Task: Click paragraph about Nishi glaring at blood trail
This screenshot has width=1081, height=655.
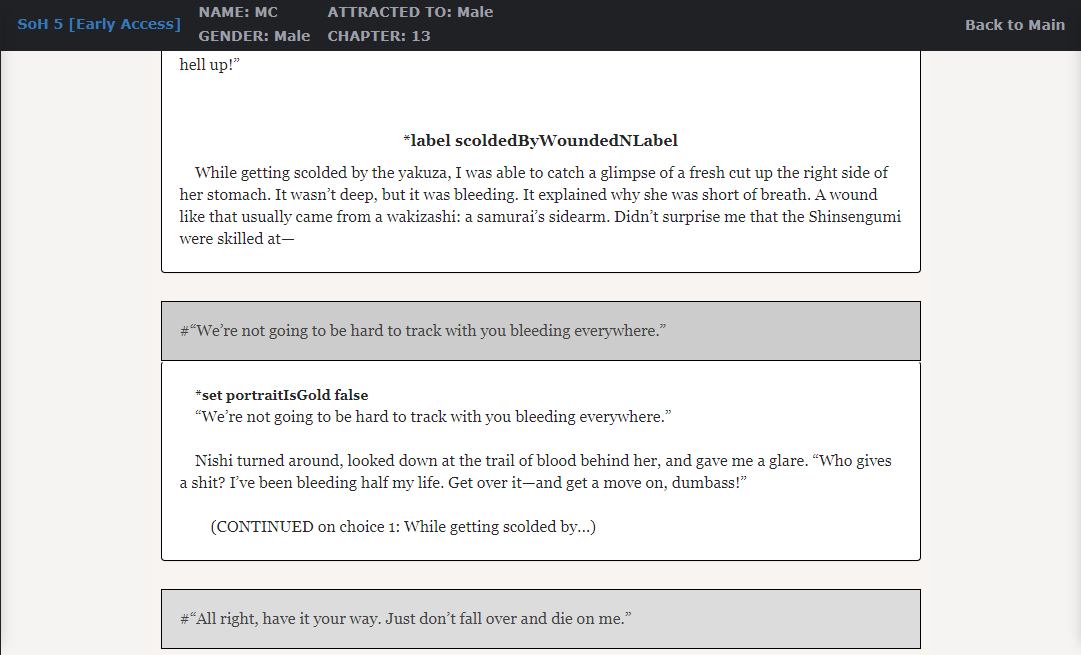Action: [536, 472]
